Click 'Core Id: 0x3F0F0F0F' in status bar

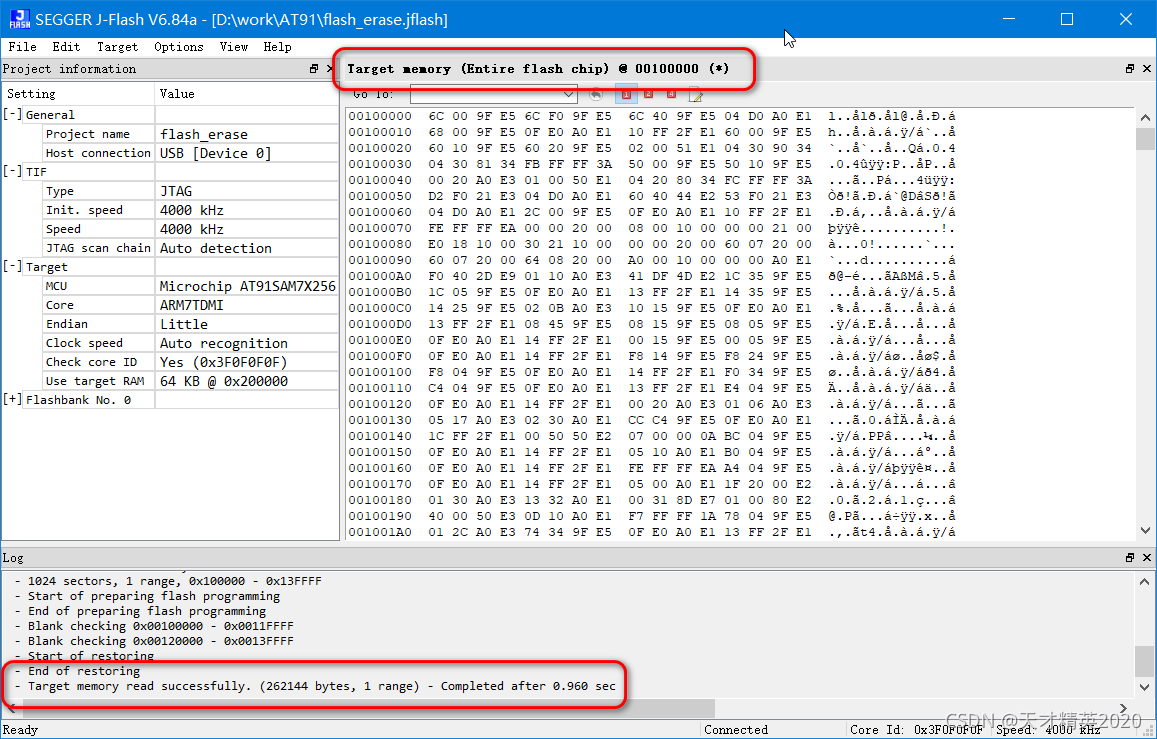(x=916, y=729)
